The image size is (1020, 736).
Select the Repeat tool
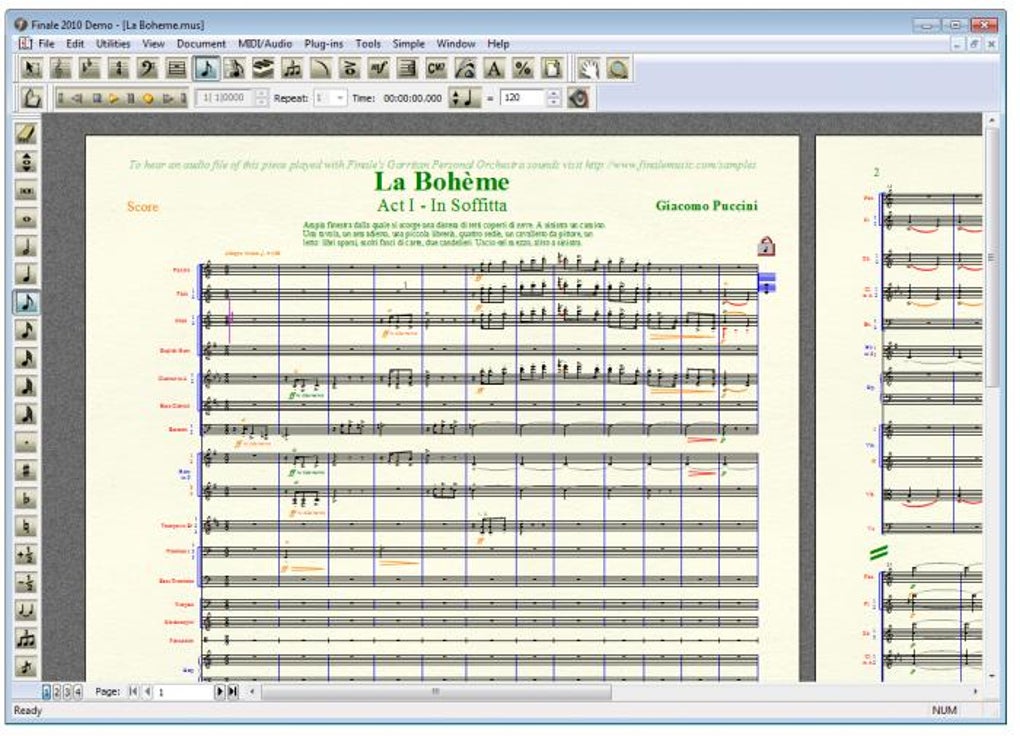(x=407, y=68)
